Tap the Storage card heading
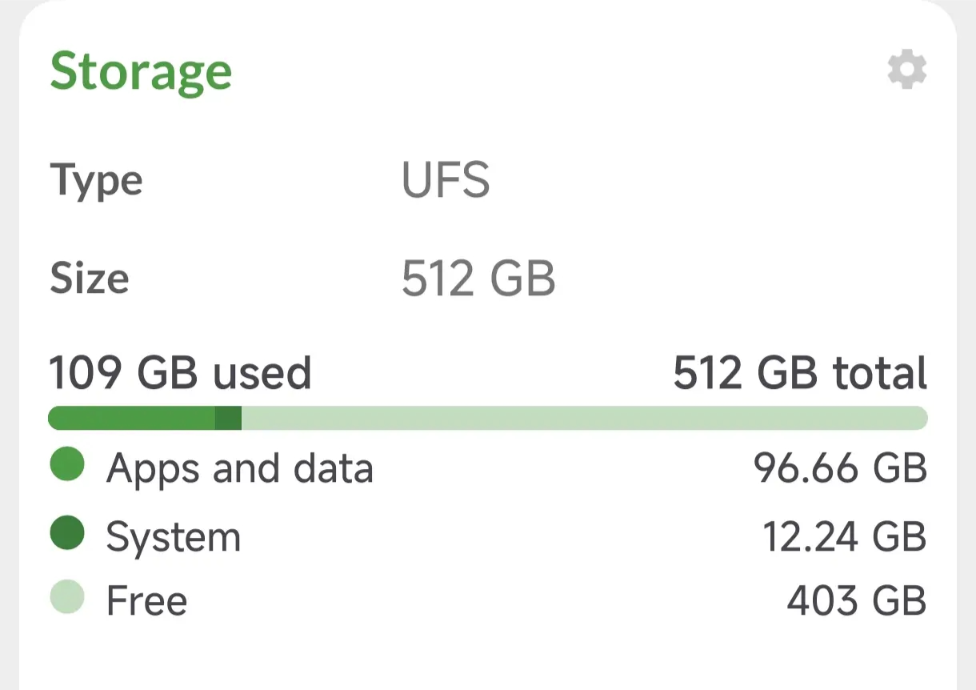Image resolution: width=976 pixels, height=690 pixels. pos(141,72)
